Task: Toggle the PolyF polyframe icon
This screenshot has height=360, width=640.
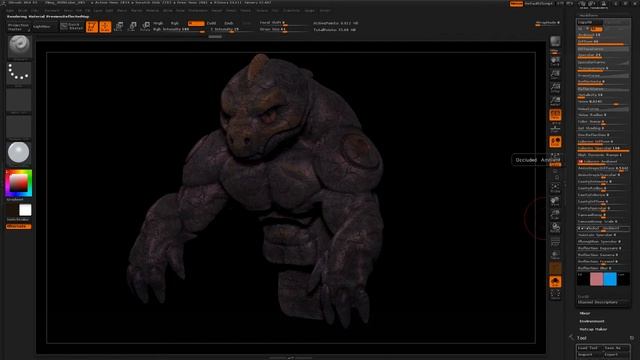Action: [x=555, y=242]
